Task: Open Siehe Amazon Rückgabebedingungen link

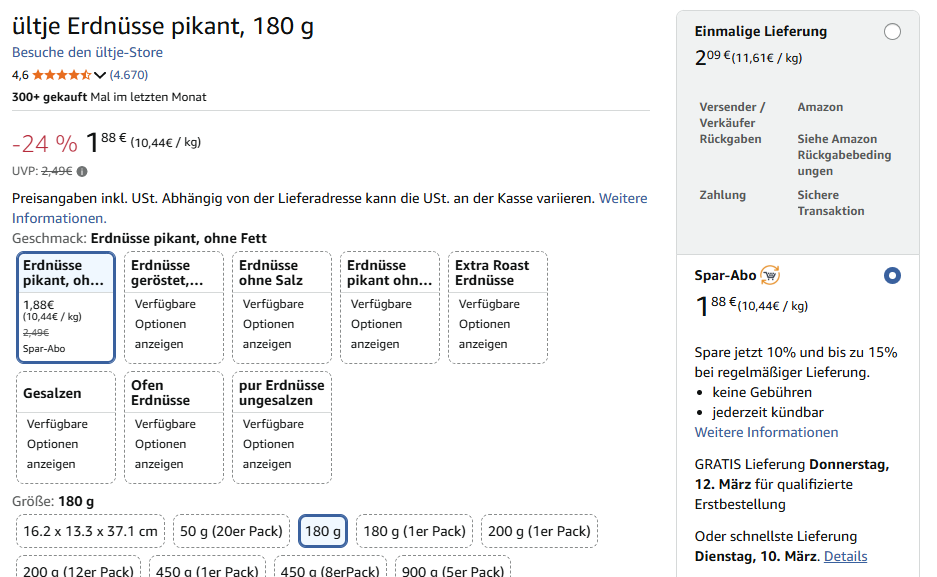Action: [843, 155]
